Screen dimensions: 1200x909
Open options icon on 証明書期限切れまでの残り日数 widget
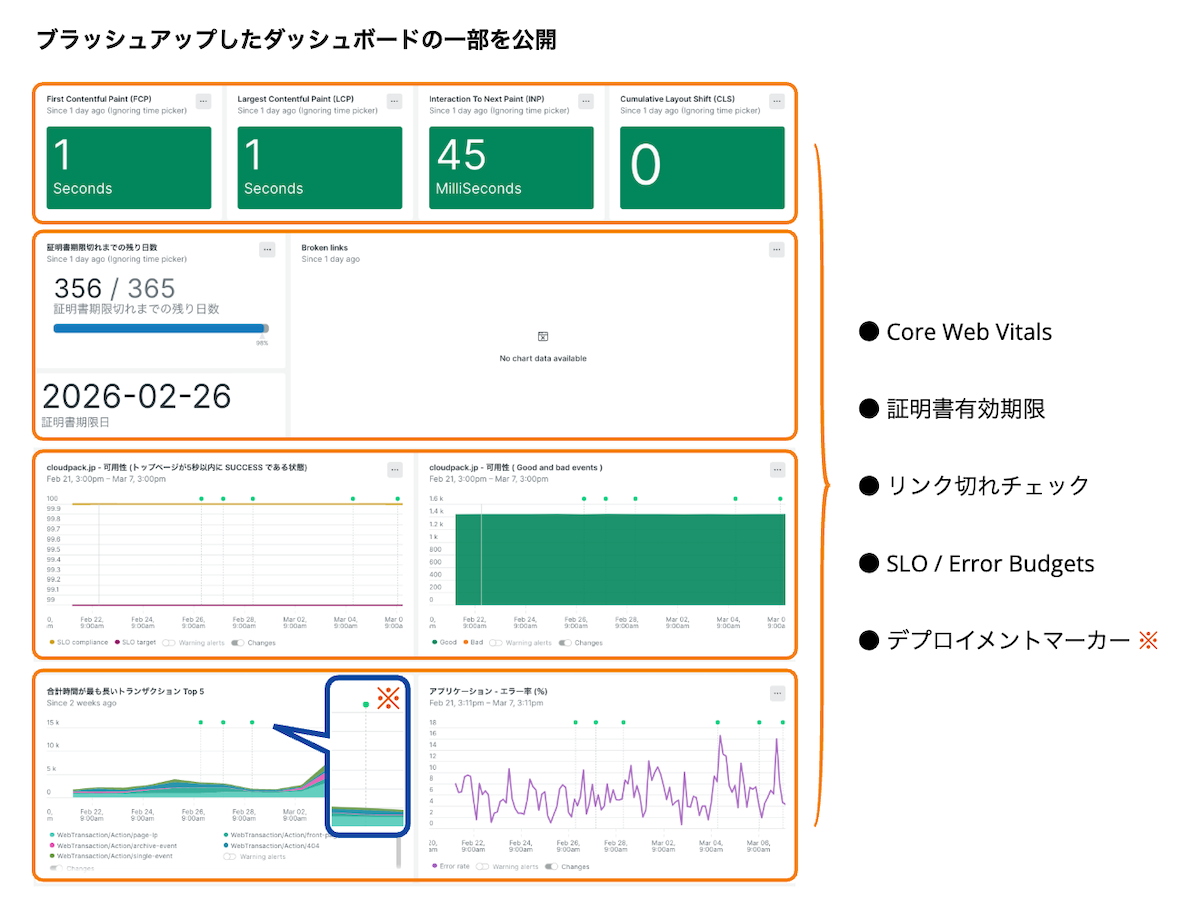coord(267,249)
